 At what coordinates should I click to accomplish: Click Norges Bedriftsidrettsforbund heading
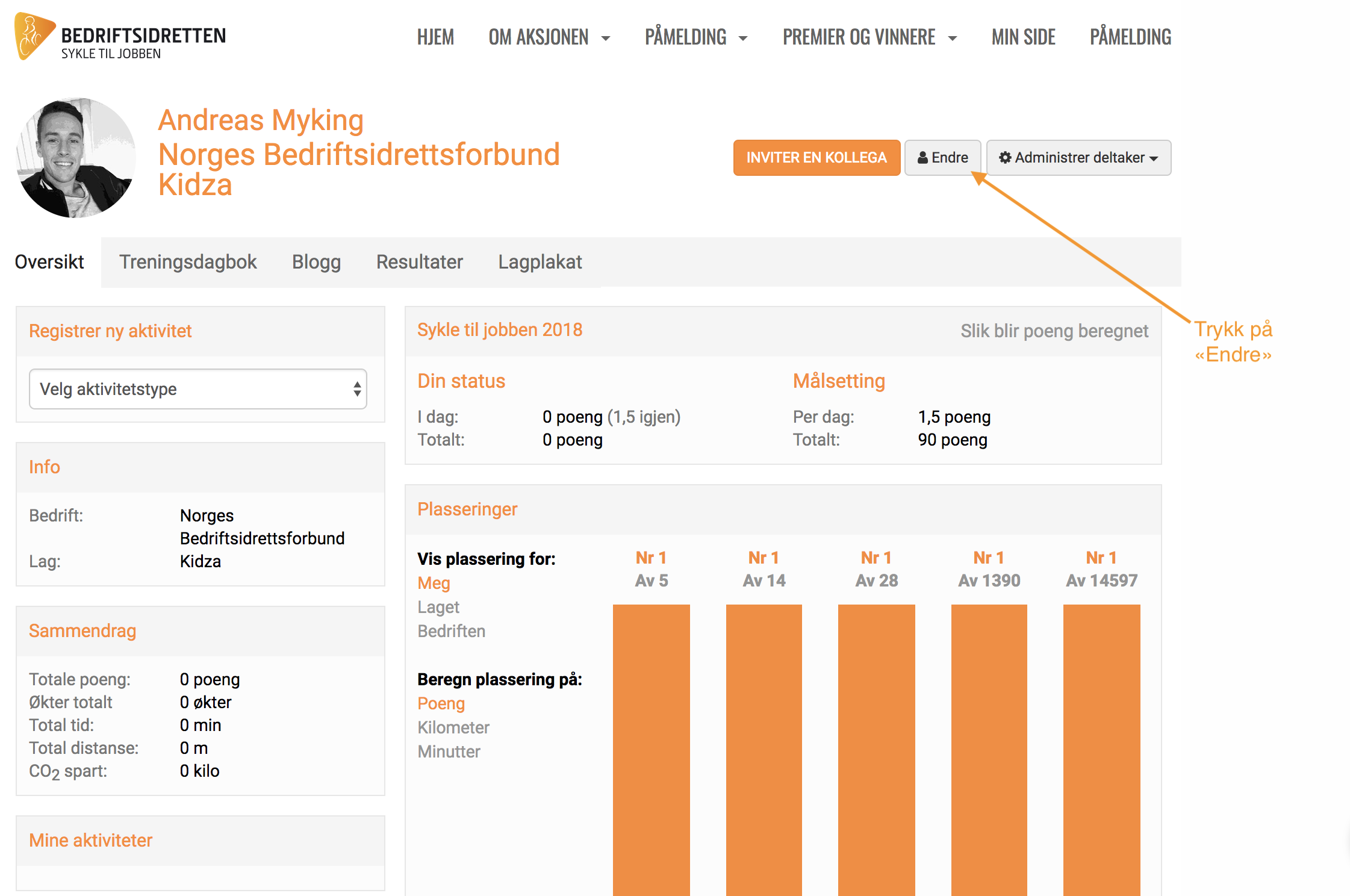coord(359,154)
